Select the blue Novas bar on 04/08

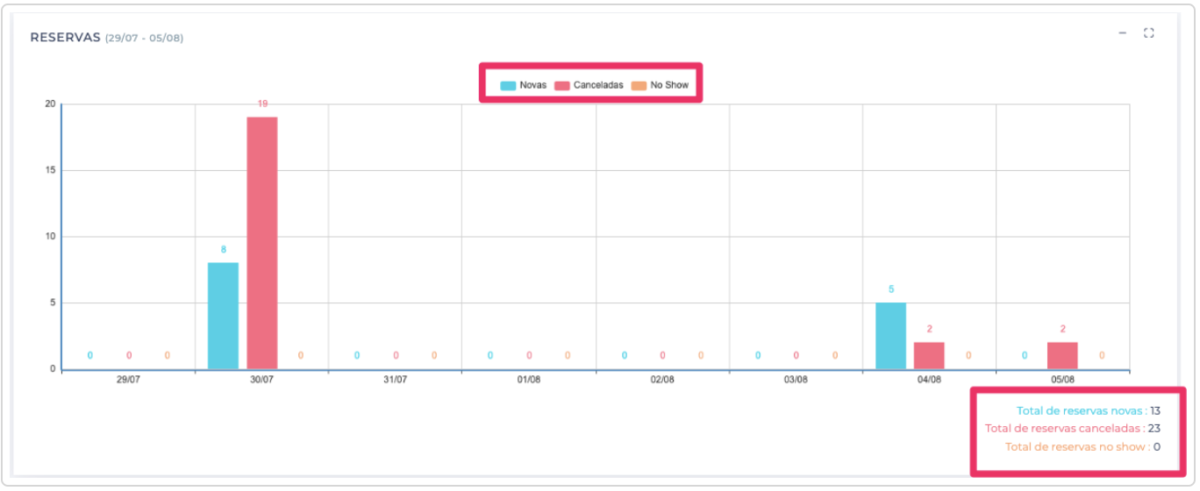click(891, 336)
